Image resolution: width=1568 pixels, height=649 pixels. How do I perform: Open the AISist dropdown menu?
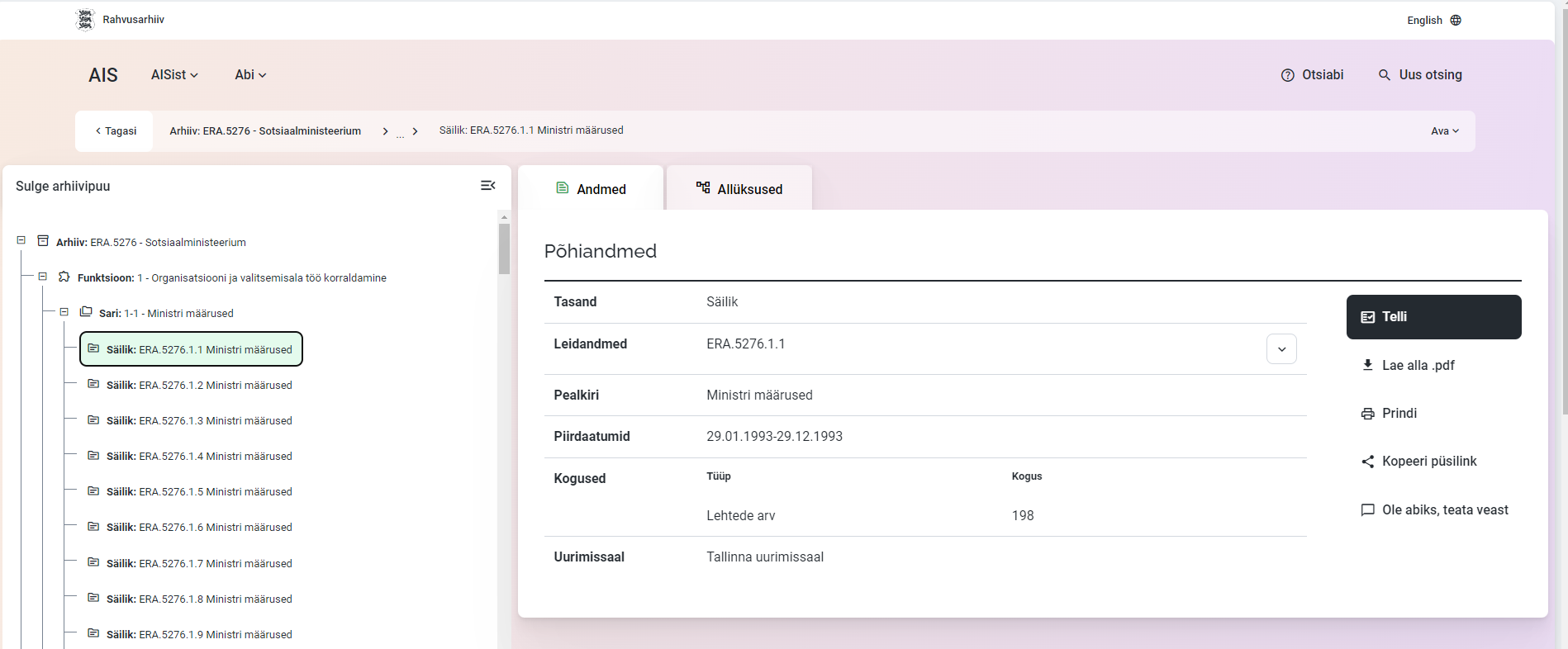tap(174, 75)
